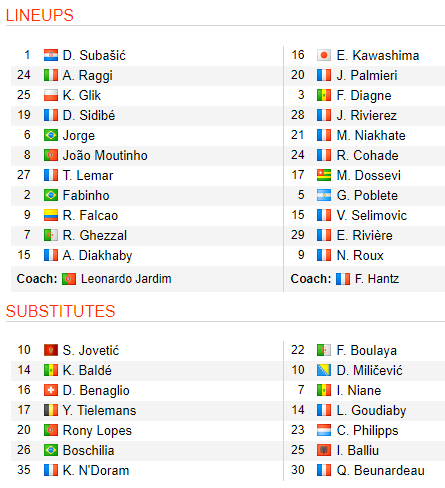Open T. Lemar player profile
445x488 pixels.
88,175
